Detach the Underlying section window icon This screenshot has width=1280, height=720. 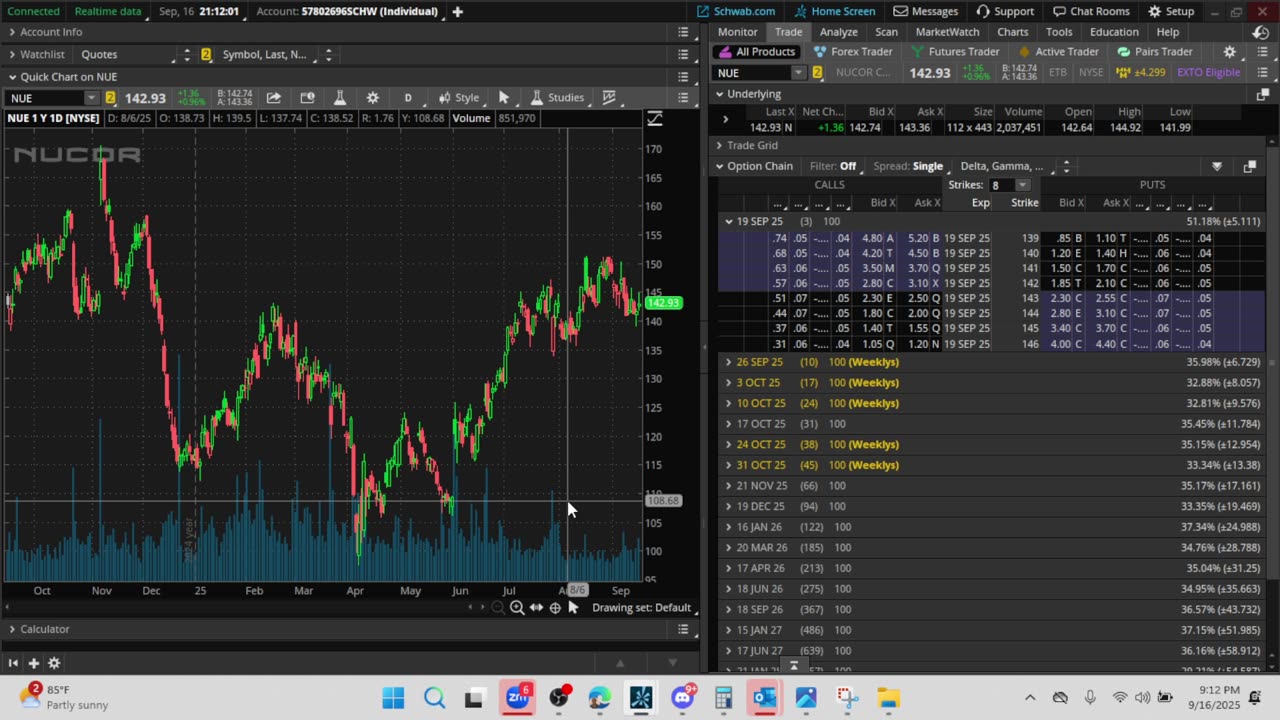(1262, 94)
